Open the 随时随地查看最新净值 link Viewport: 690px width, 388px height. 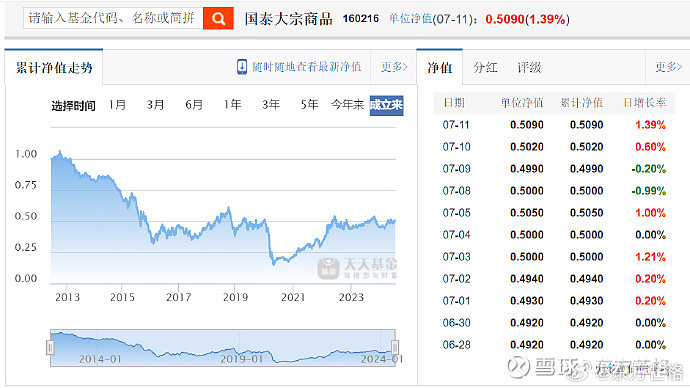pyautogui.click(x=307, y=67)
